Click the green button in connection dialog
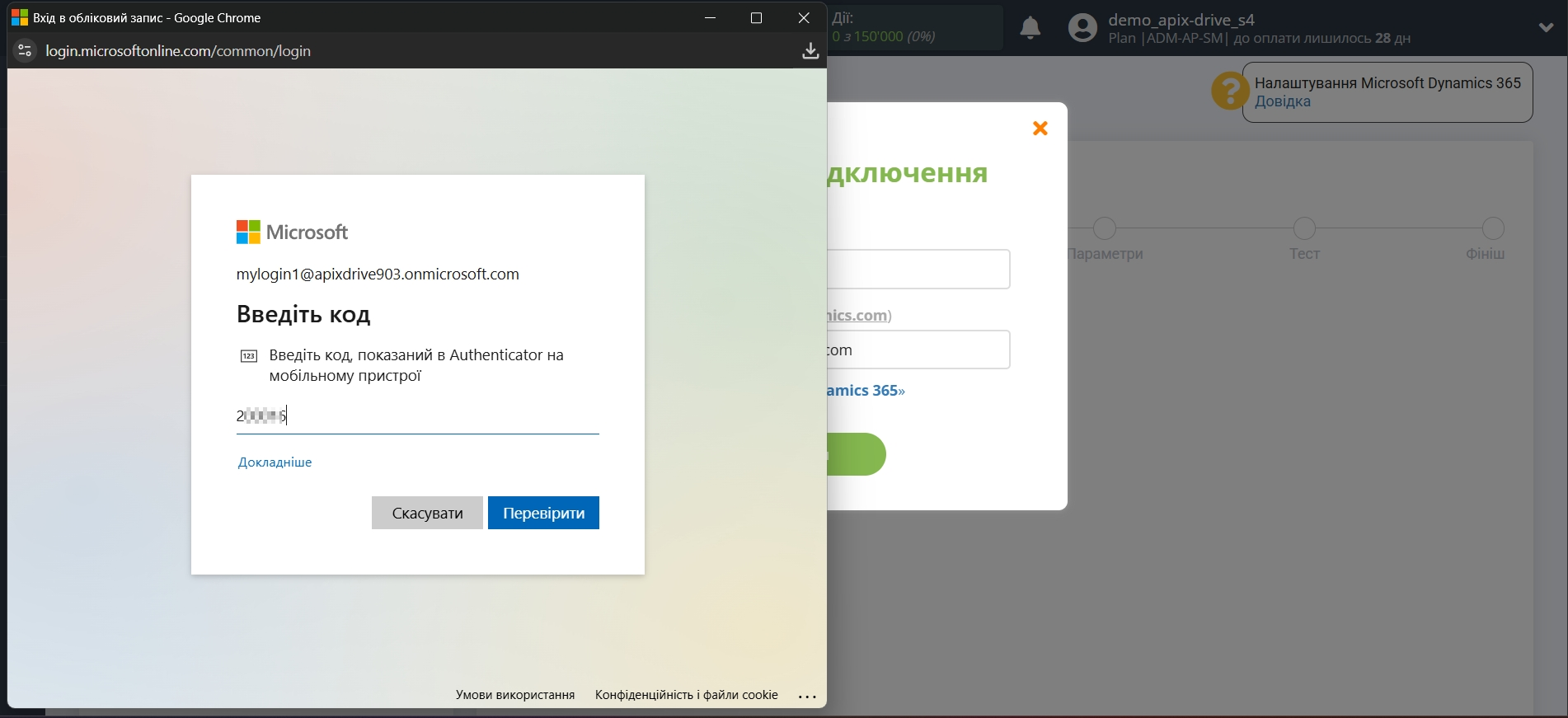The image size is (1568, 718). pyautogui.click(x=857, y=454)
